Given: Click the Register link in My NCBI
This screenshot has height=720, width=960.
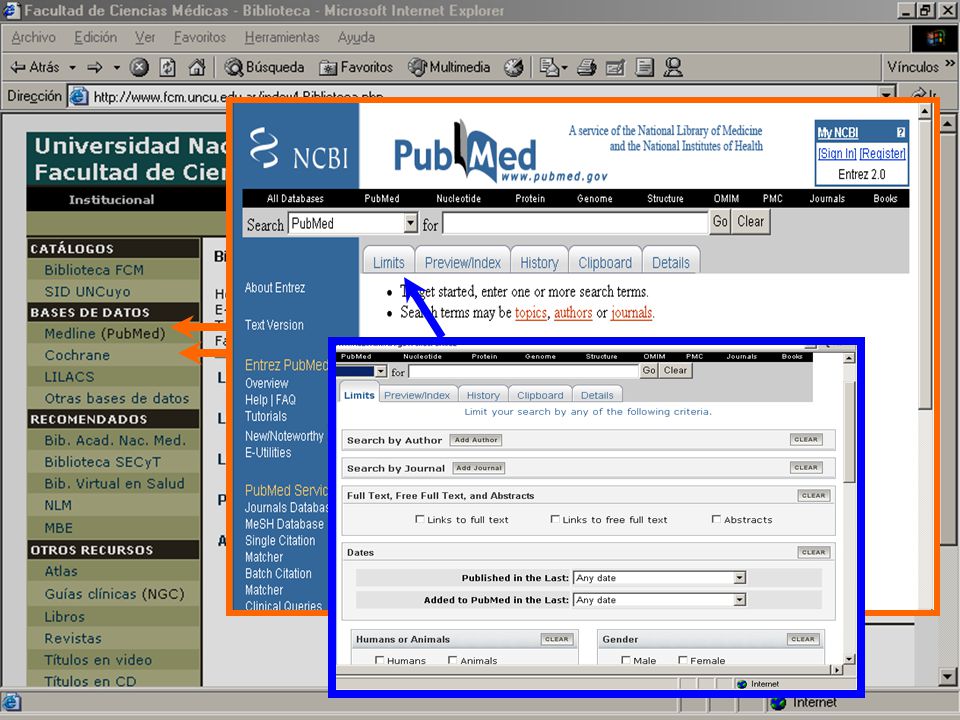Looking at the screenshot, I should pyautogui.click(x=882, y=153).
